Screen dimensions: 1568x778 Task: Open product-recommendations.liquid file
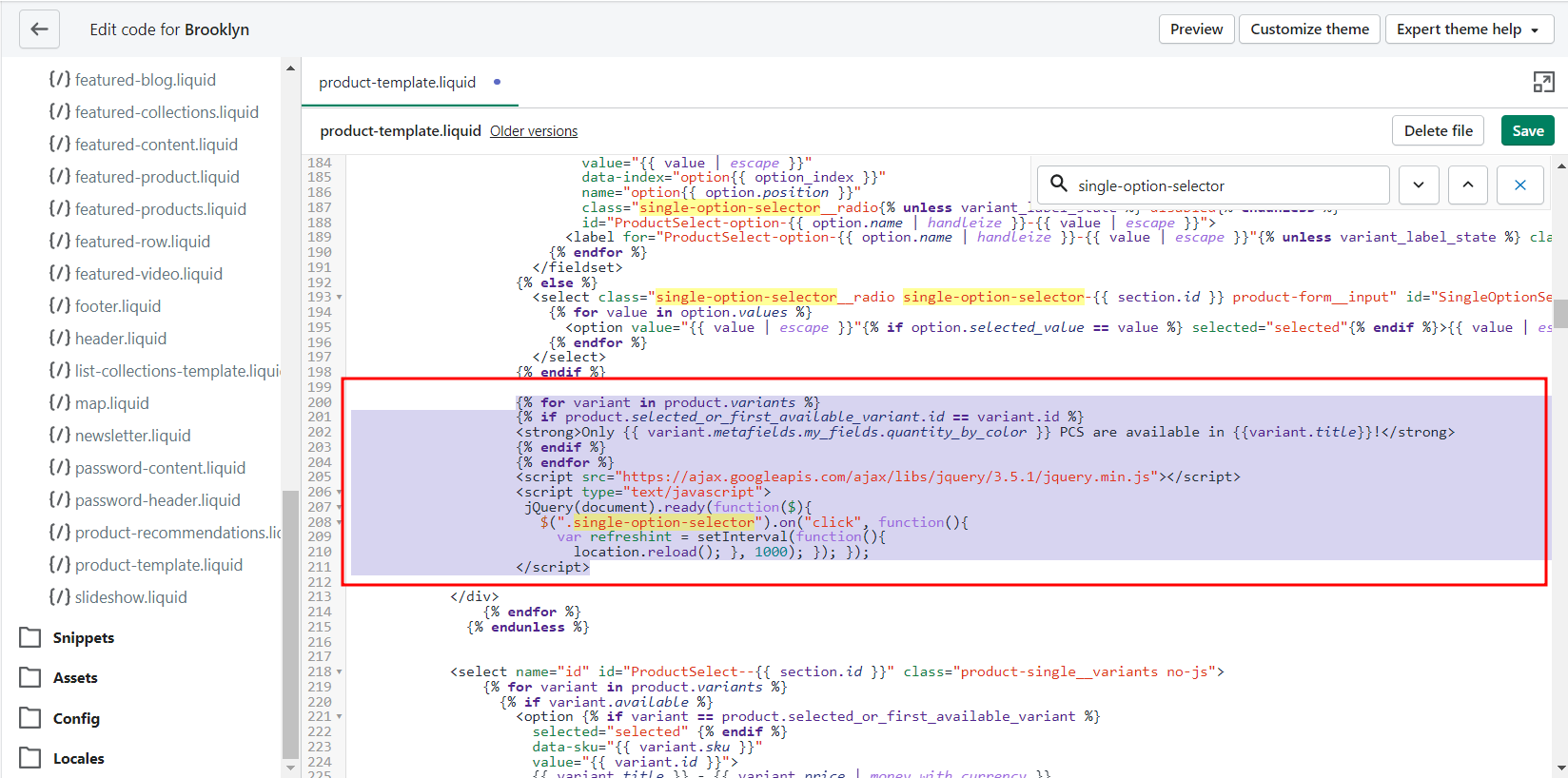pyautogui.click(x=165, y=533)
